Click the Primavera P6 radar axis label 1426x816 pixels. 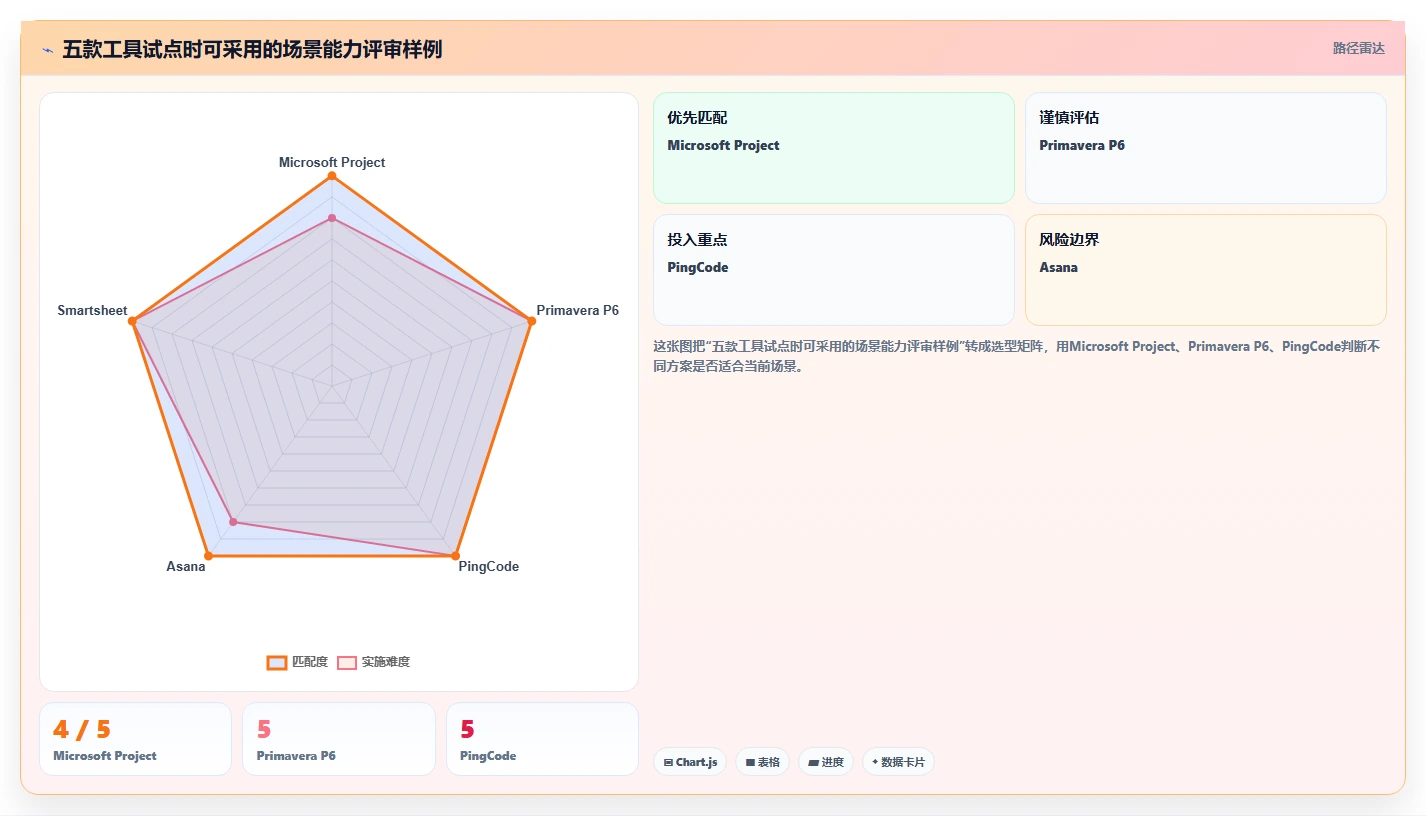pyautogui.click(x=578, y=311)
